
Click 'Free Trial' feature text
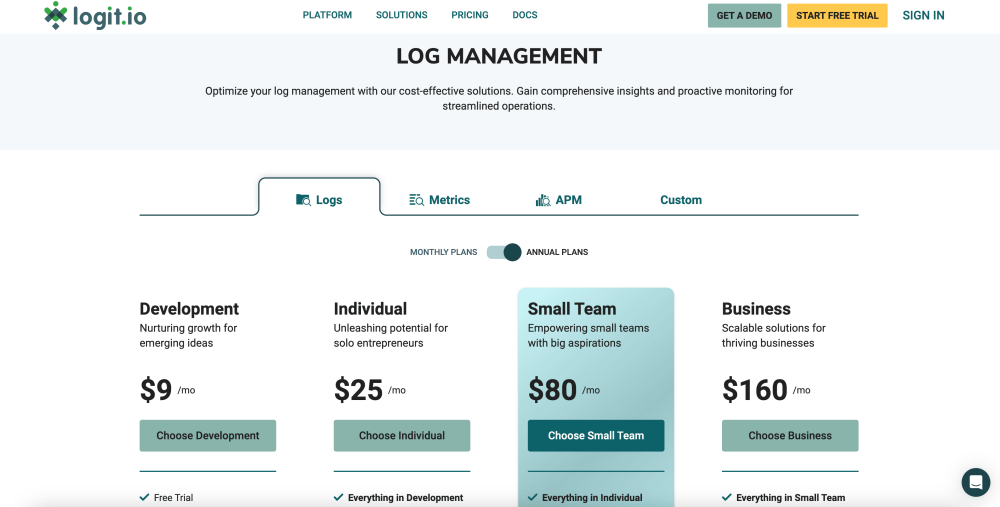[173, 497]
